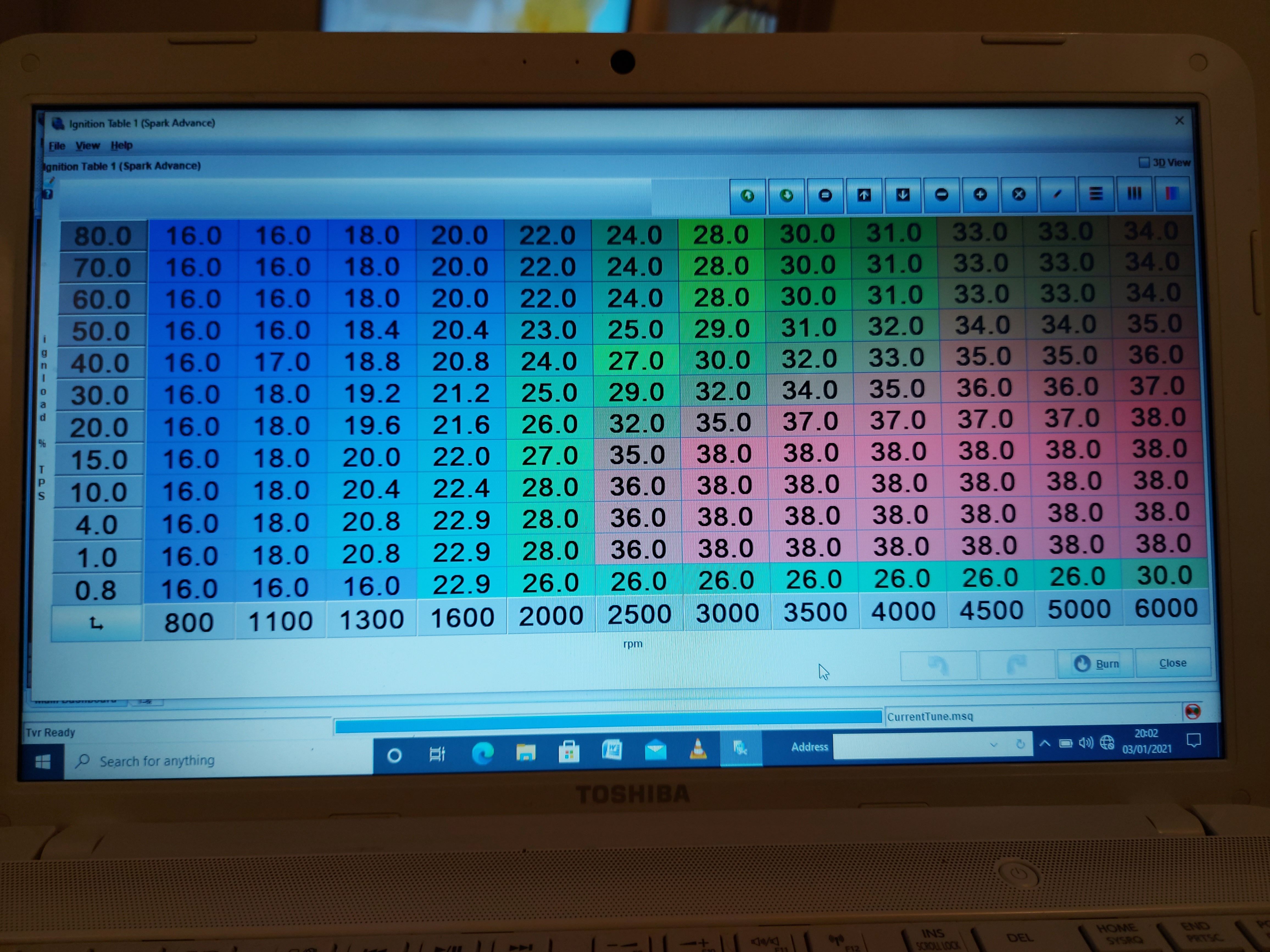
Task: Expand the Address toolbar dropdown arrow
Action: click(993, 745)
